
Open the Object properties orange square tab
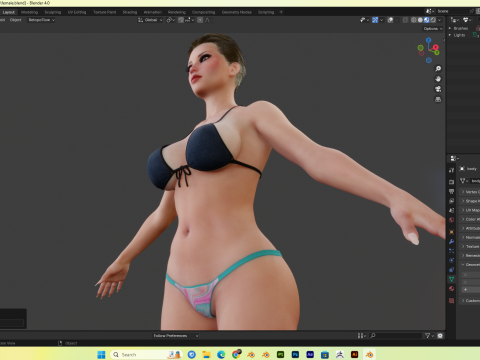pyautogui.click(x=451, y=232)
